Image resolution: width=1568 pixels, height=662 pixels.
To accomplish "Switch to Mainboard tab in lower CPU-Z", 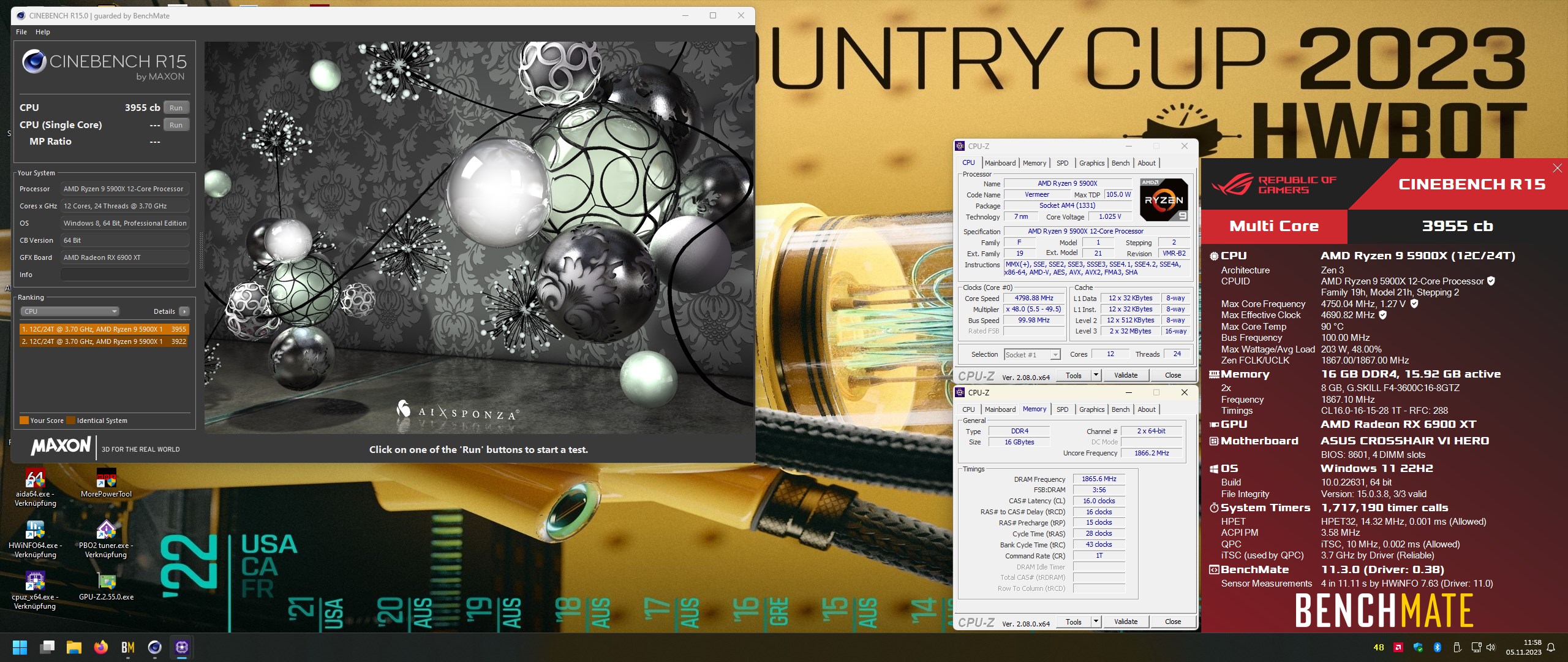I will (x=1000, y=409).
